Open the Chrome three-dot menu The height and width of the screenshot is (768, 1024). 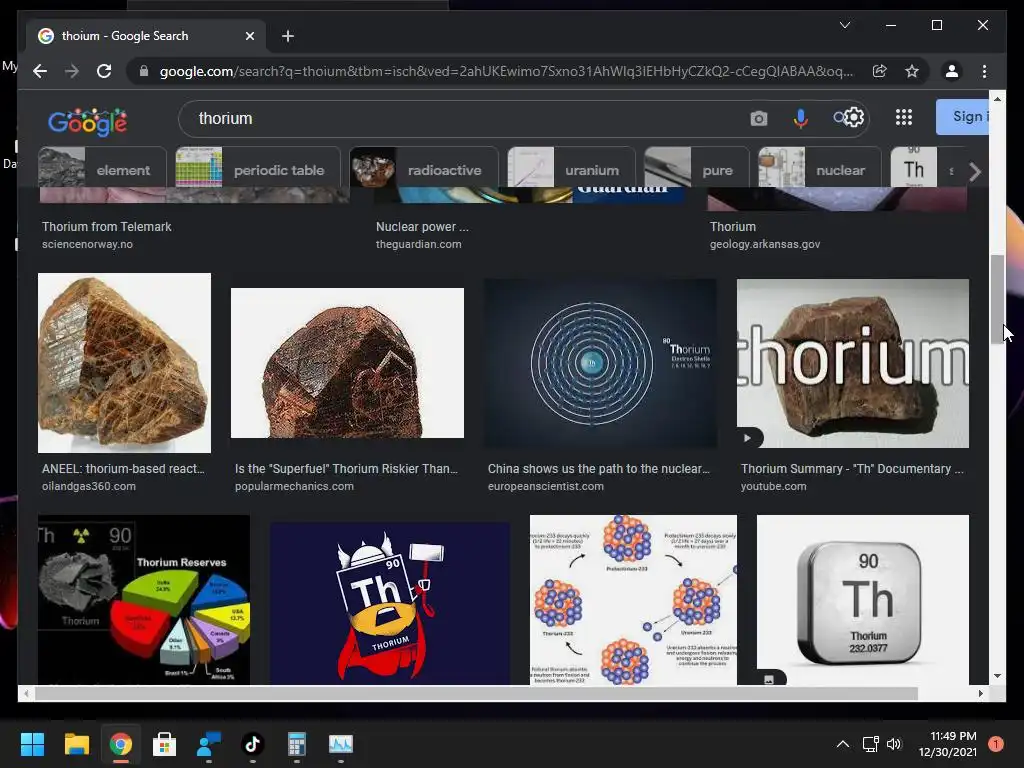(984, 71)
